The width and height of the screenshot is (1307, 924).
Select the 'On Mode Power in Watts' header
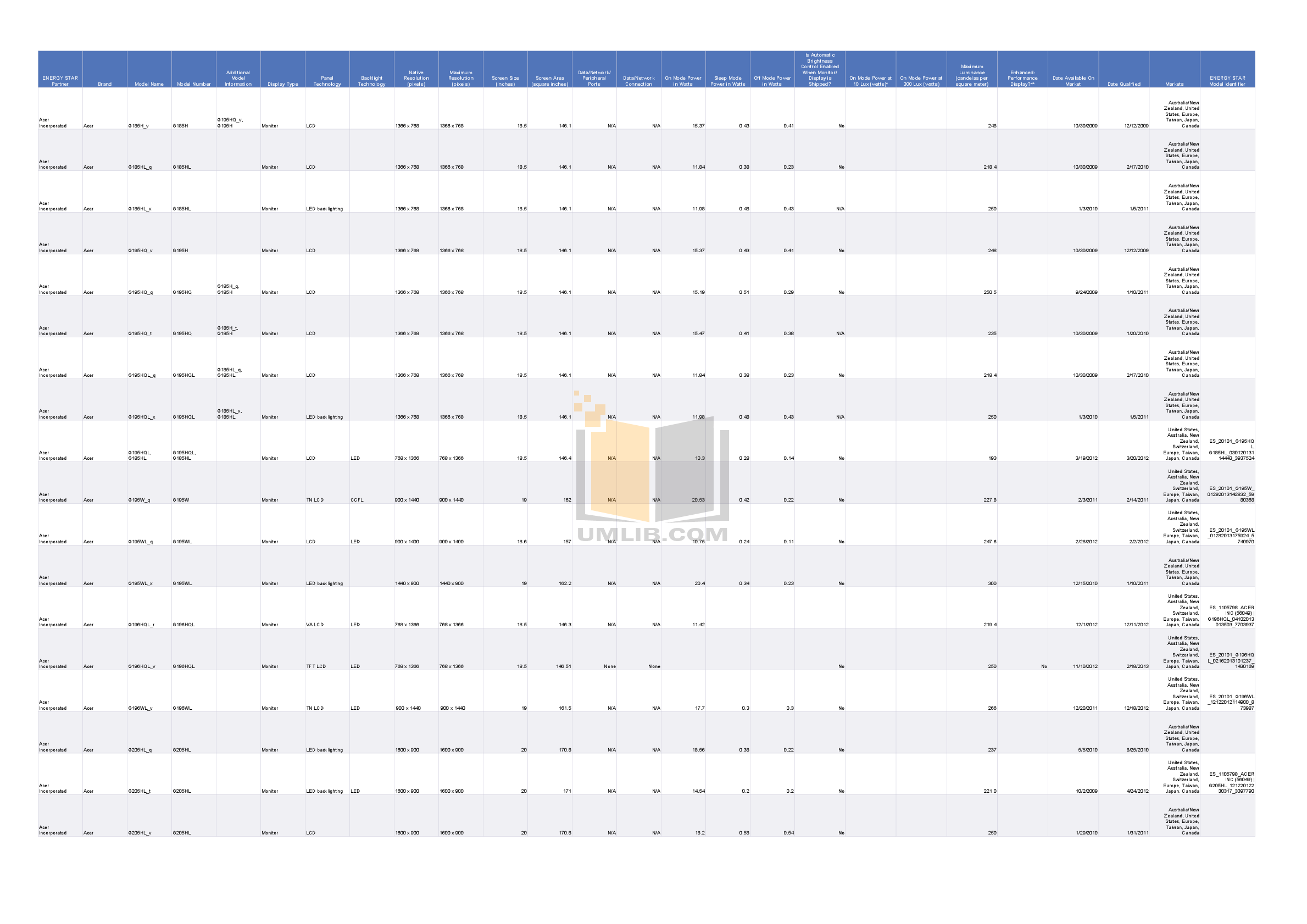(683, 81)
